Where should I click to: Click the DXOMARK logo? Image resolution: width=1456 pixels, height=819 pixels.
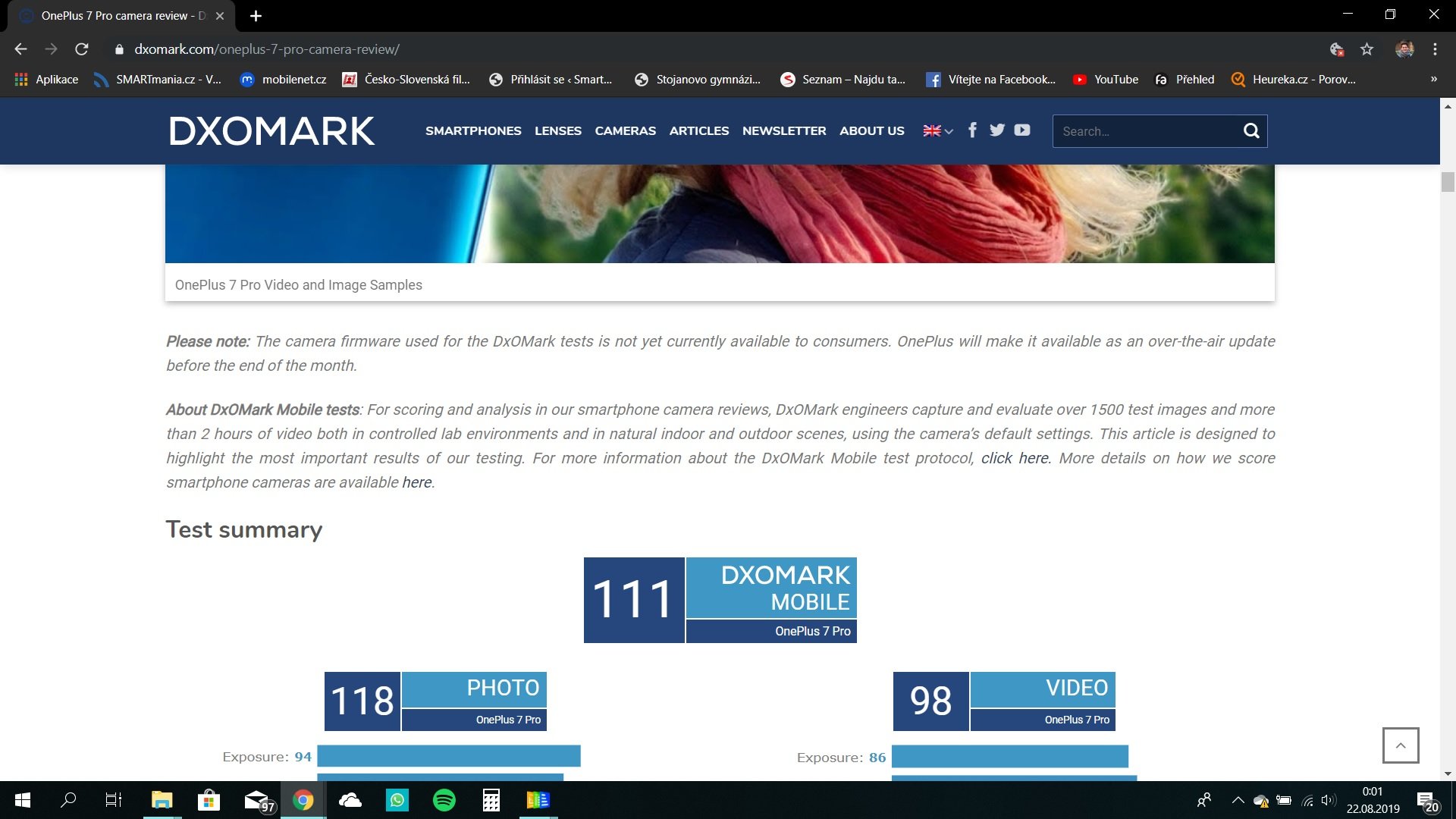point(271,131)
